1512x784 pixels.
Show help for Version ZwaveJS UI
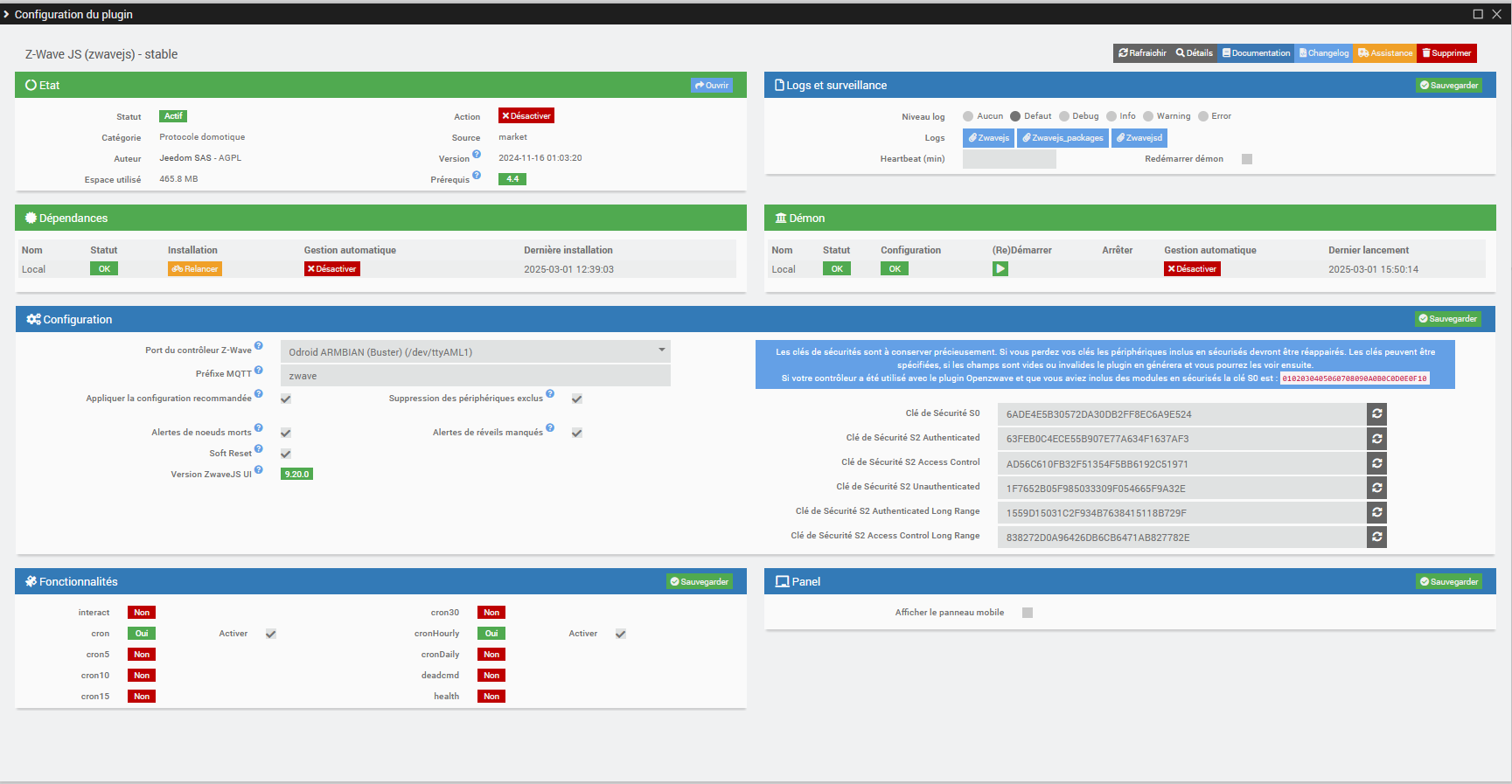[x=259, y=470]
